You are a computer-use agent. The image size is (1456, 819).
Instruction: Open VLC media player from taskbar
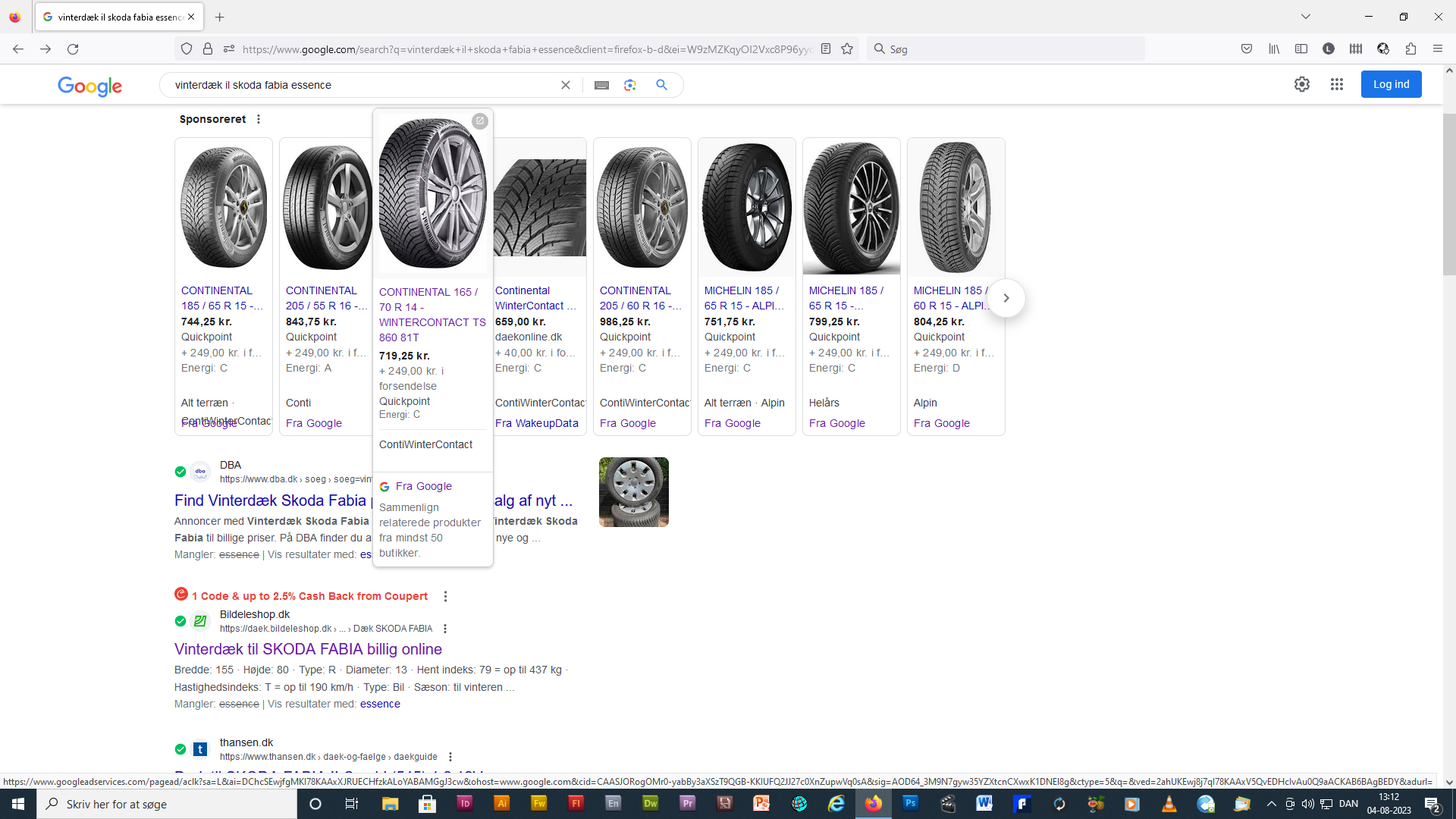[x=1169, y=804]
